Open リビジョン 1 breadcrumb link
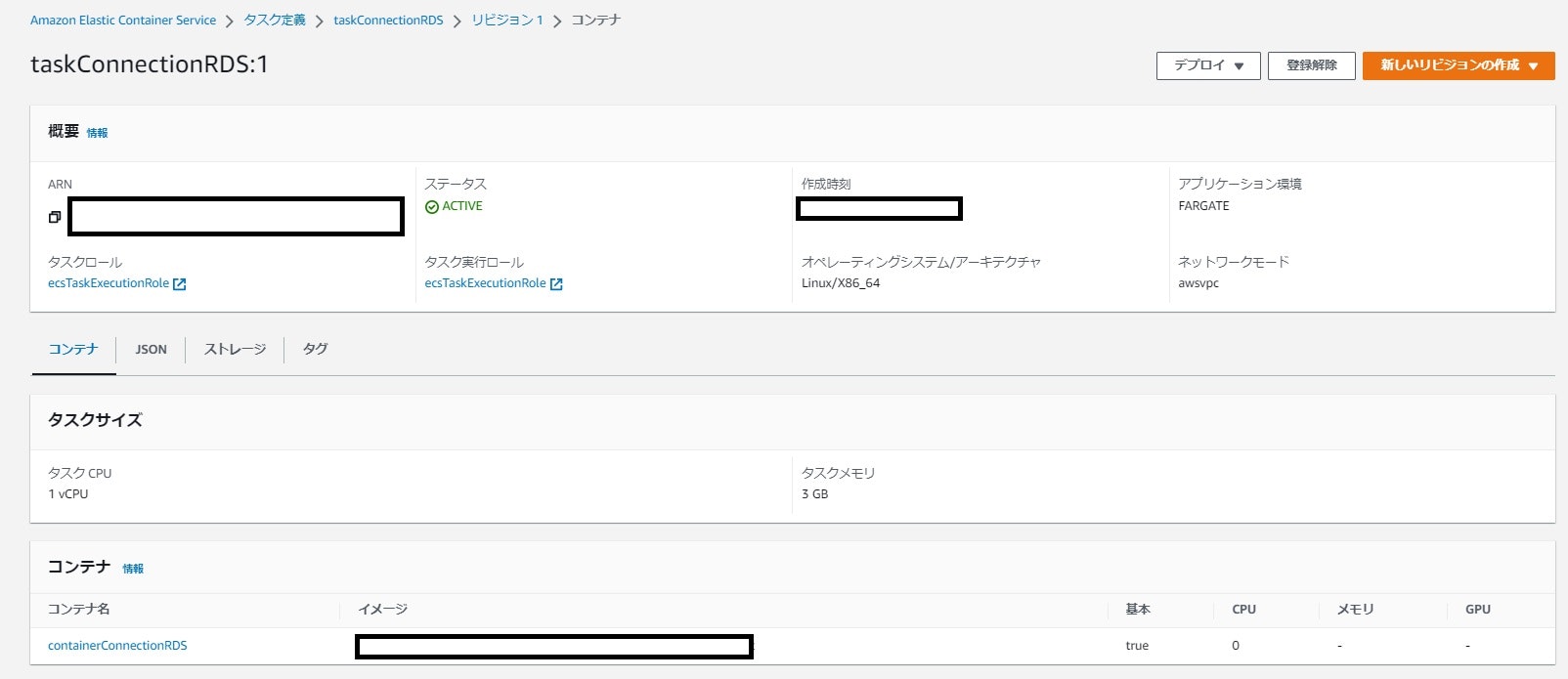Image resolution: width=1568 pixels, height=679 pixels. [507, 21]
